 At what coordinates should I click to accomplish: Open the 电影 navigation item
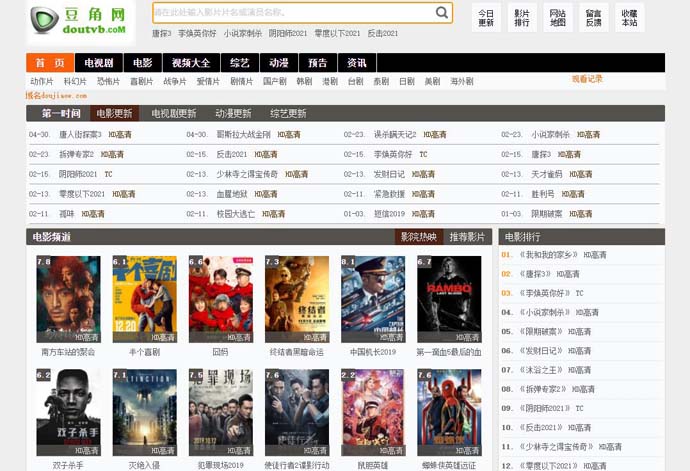(143, 63)
